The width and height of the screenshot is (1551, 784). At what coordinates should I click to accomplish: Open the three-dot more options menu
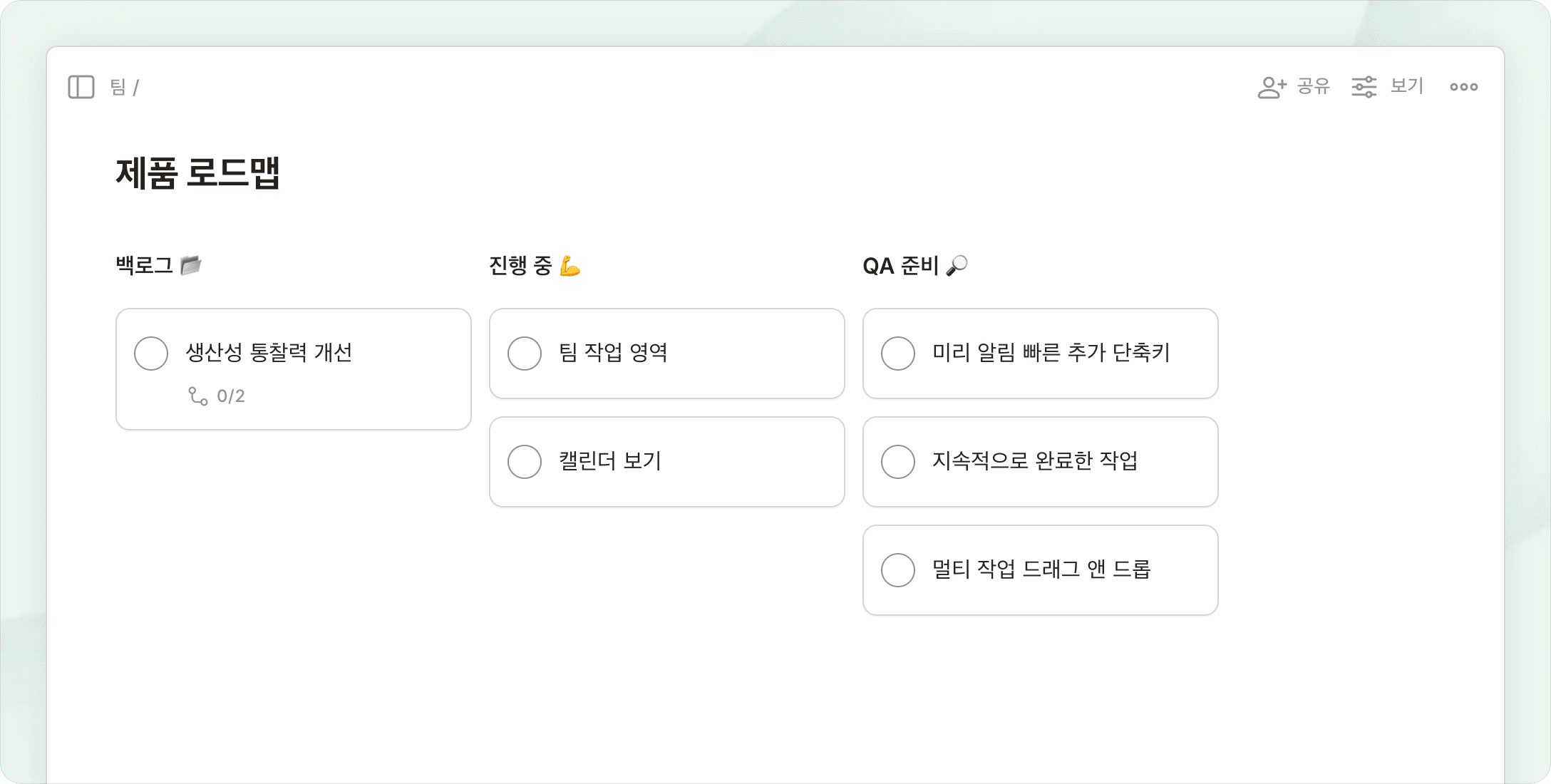(x=1464, y=87)
